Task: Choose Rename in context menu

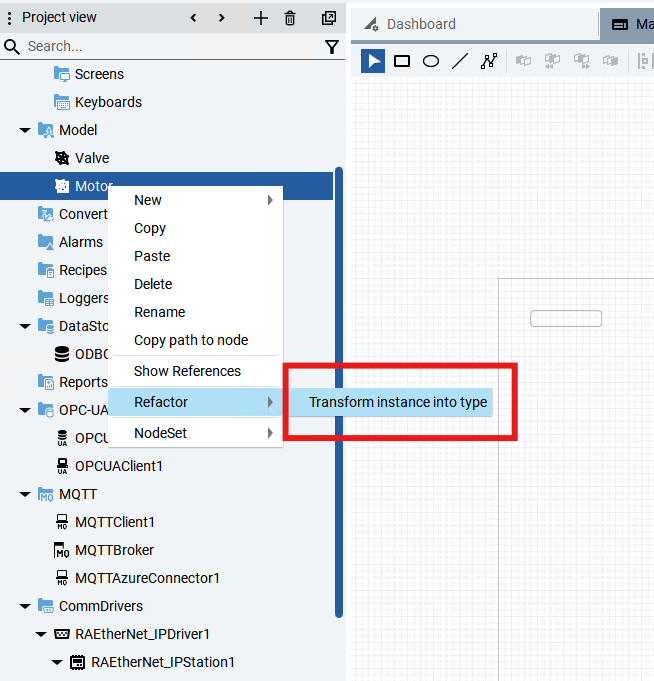Action: click(x=195, y=312)
